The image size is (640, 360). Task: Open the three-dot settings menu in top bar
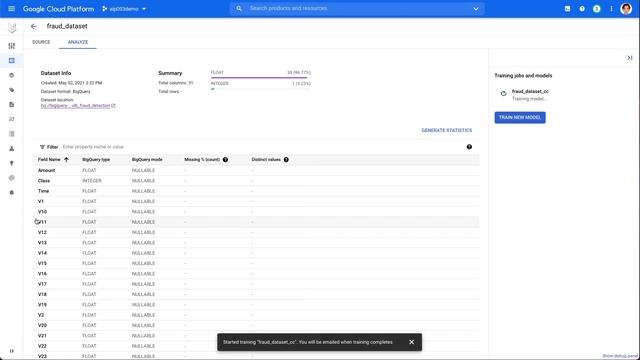(611, 9)
